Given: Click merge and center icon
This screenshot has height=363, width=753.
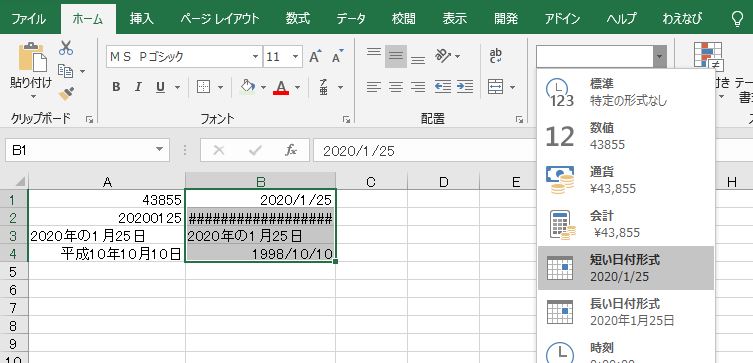Looking at the screenshot, I should (x=496, y=87).
